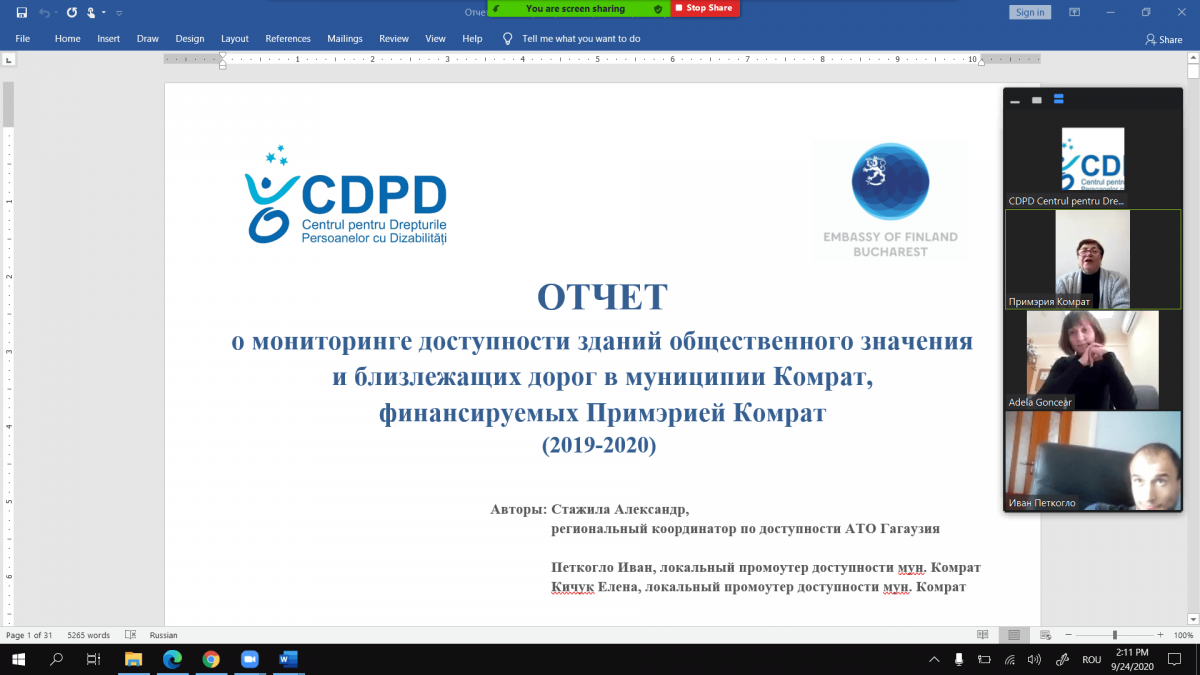The height and width of the screenshot is (675, 1200).
Task: Open Windows taskbar search
Action: click(57, 659)
